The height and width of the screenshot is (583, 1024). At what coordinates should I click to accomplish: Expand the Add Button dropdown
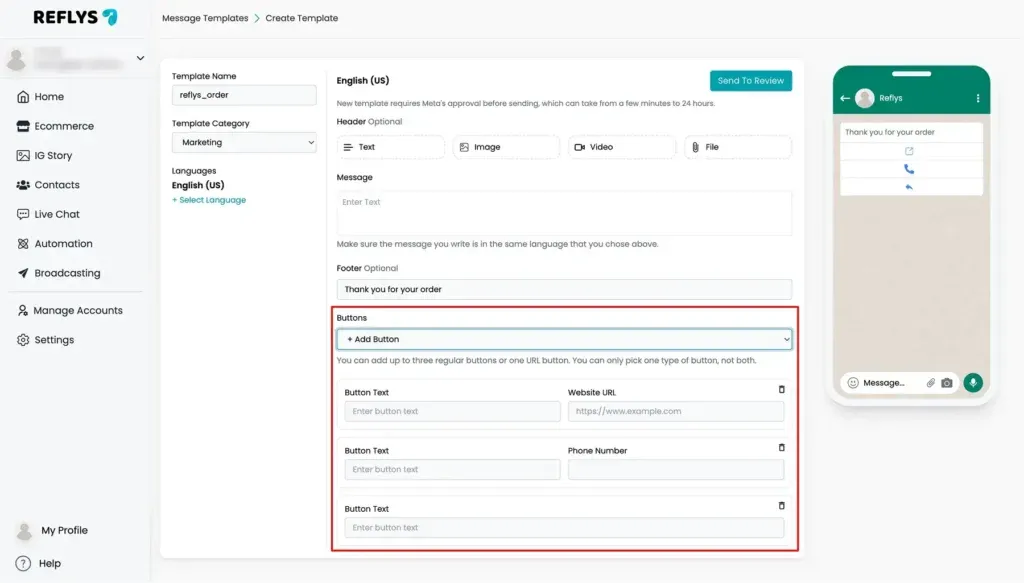pyautogui.click(x=564, y=339)
